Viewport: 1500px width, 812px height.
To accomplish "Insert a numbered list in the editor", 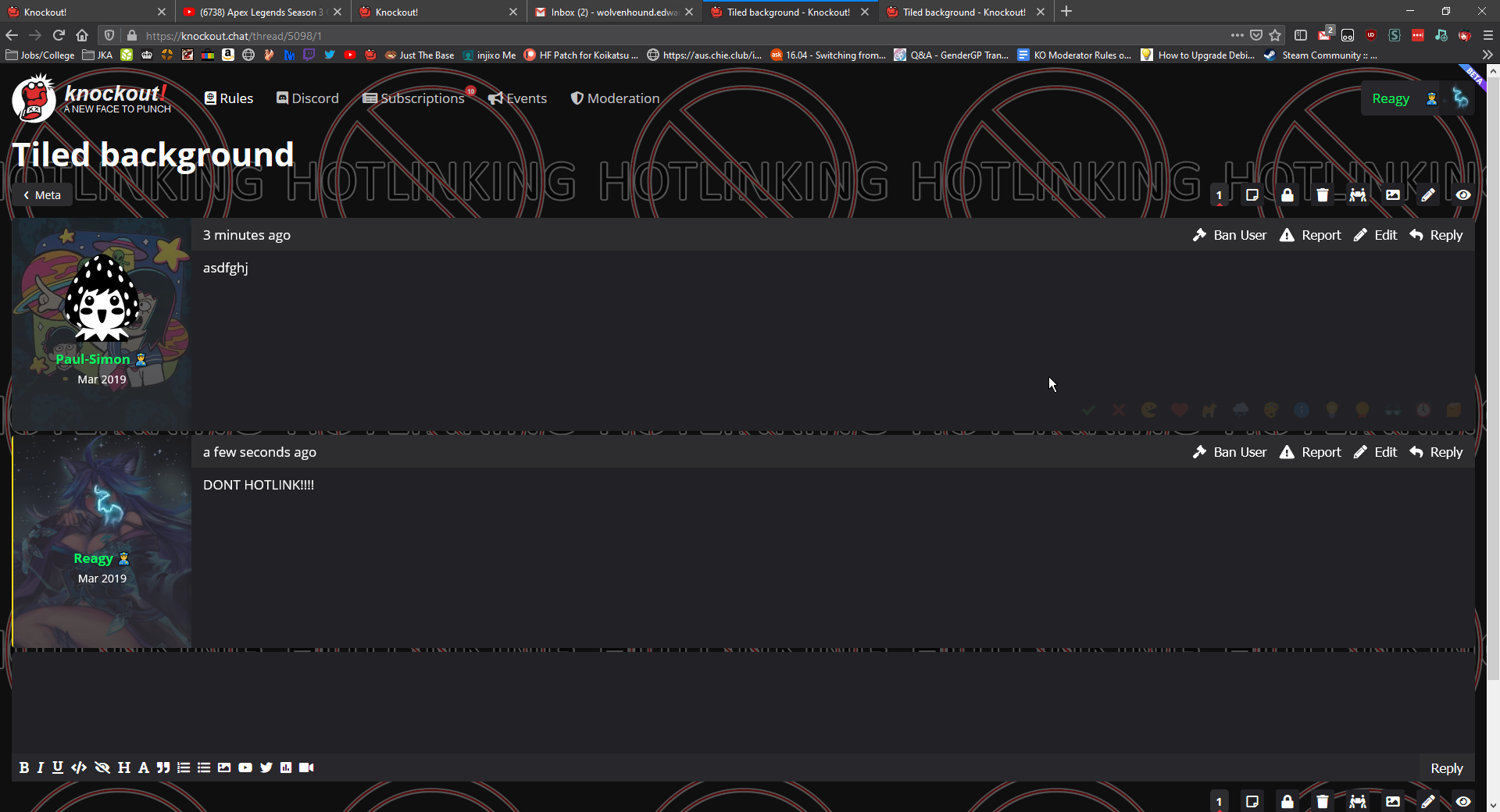I will (x=184, y=767).
